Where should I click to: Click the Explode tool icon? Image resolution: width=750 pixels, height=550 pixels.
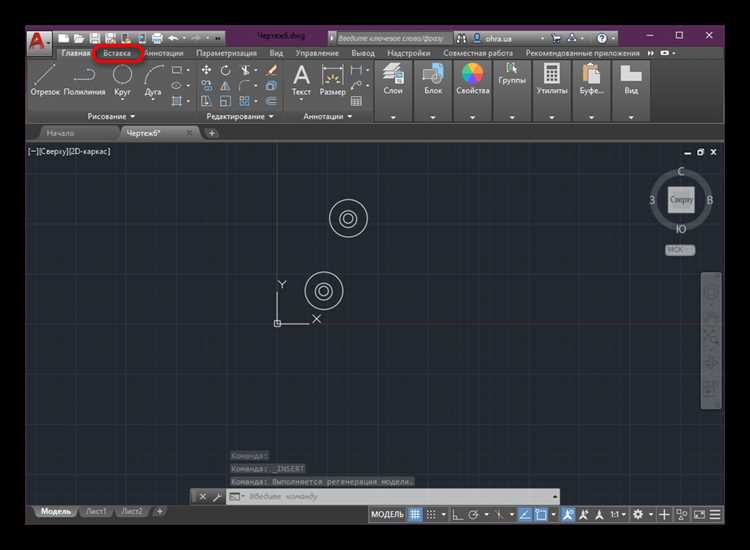coord(271,86)
